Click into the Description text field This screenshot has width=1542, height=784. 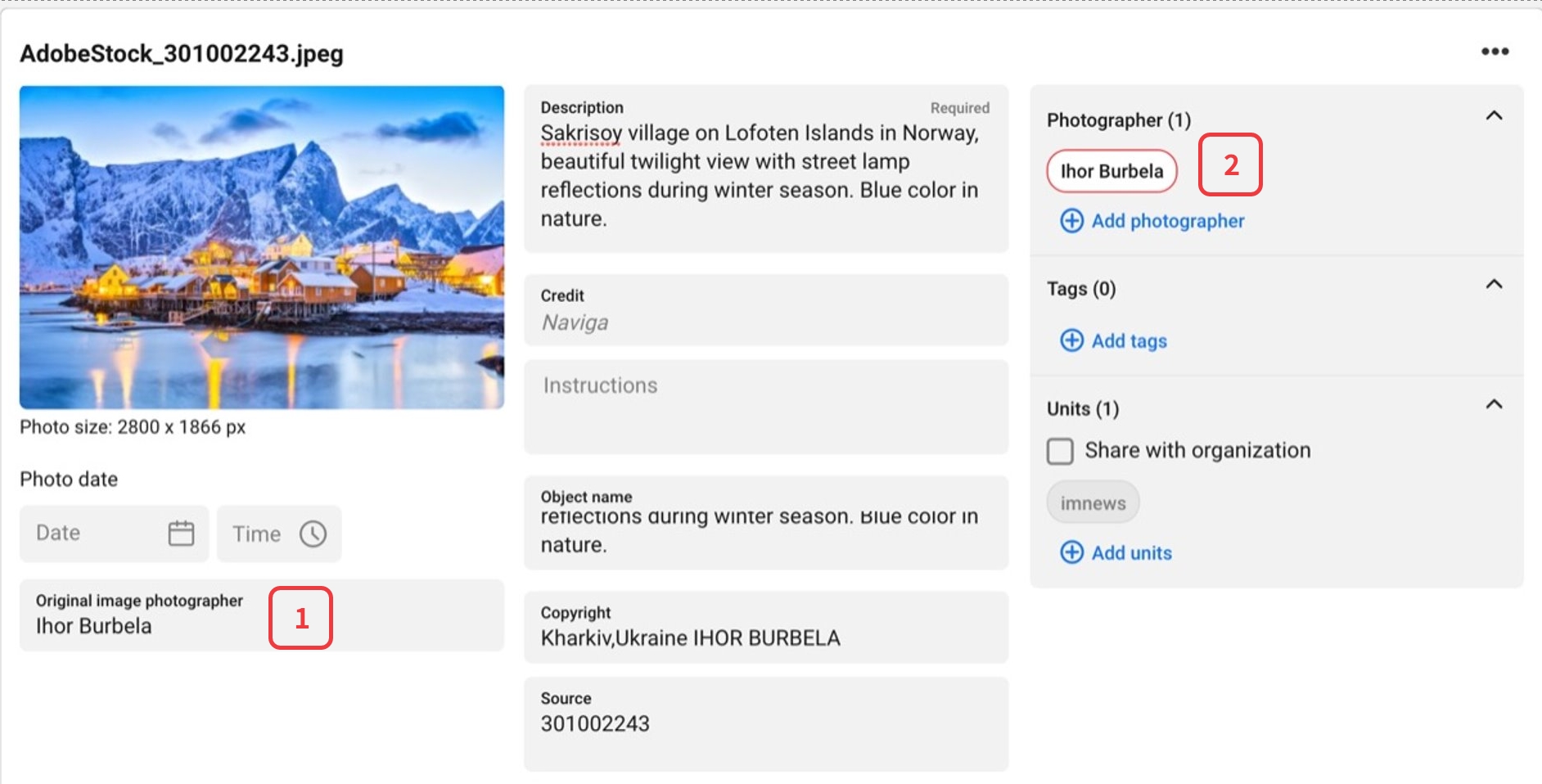tap(765, 176)
